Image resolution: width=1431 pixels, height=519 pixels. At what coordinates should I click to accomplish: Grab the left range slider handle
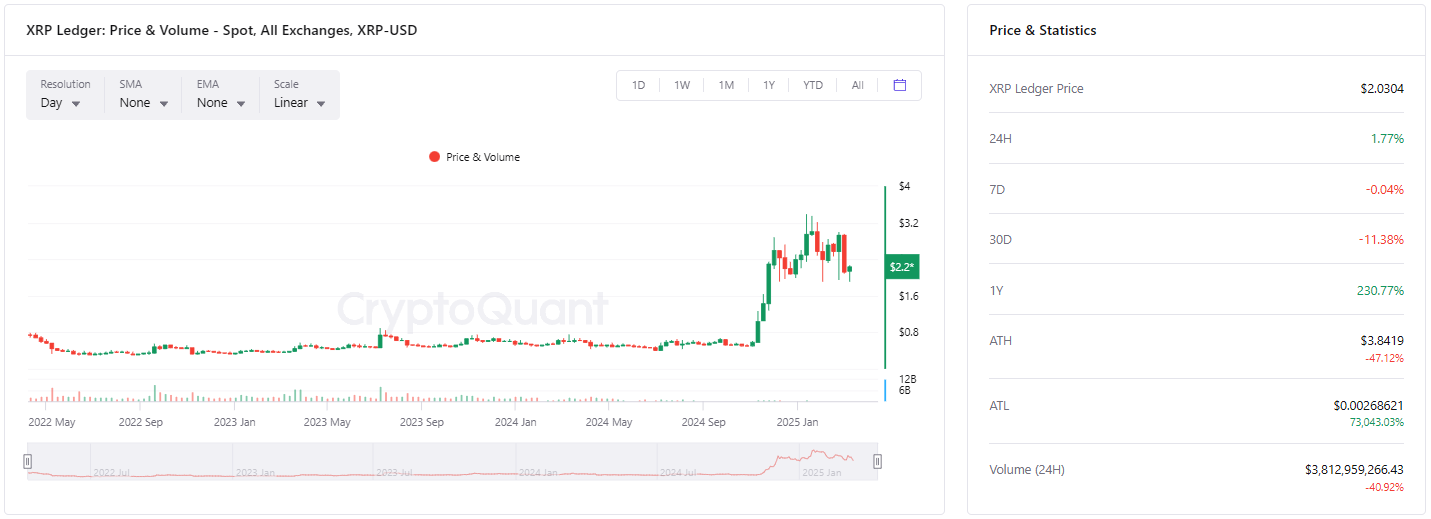point(28,461)
